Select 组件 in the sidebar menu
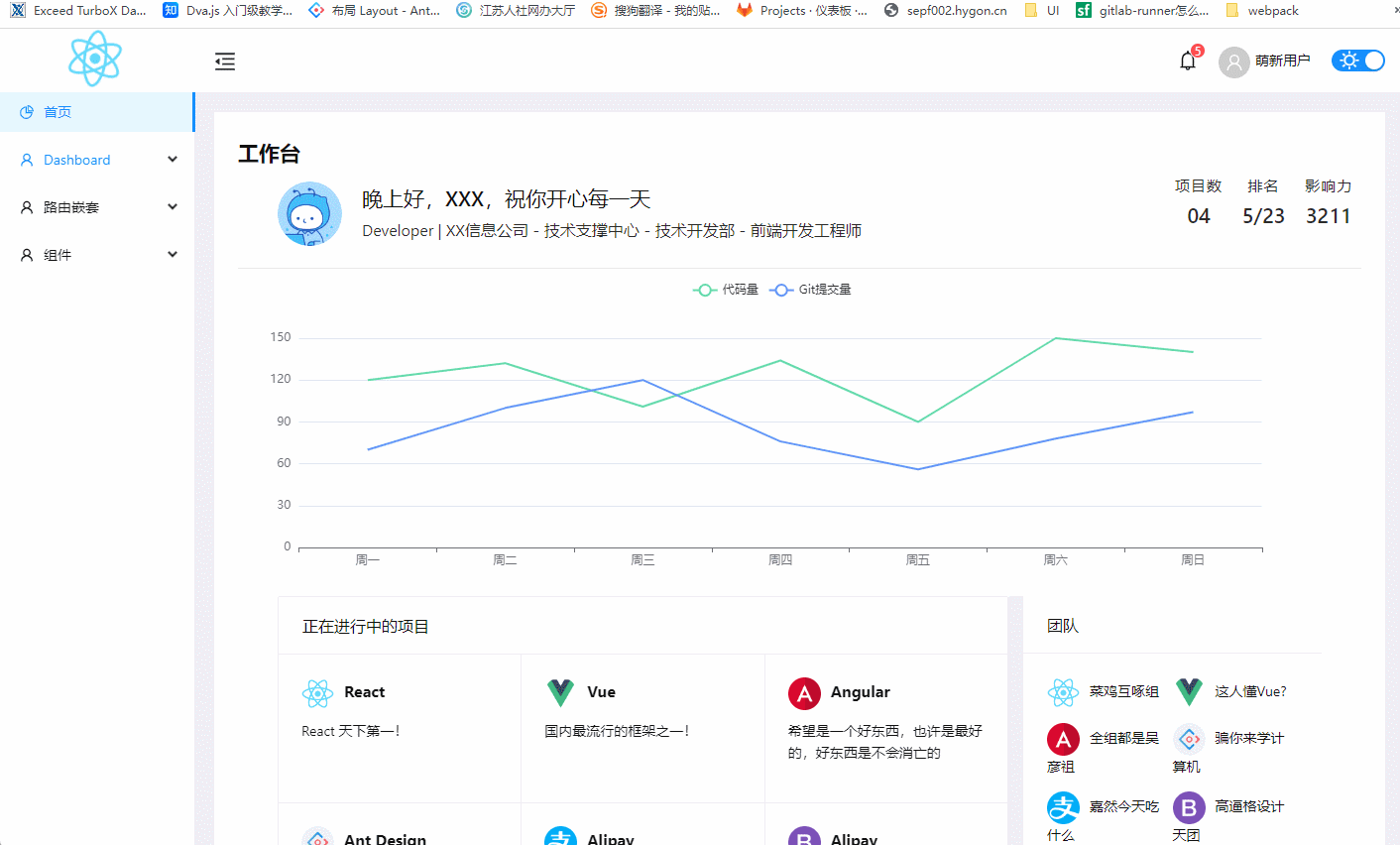 [97, 255]
